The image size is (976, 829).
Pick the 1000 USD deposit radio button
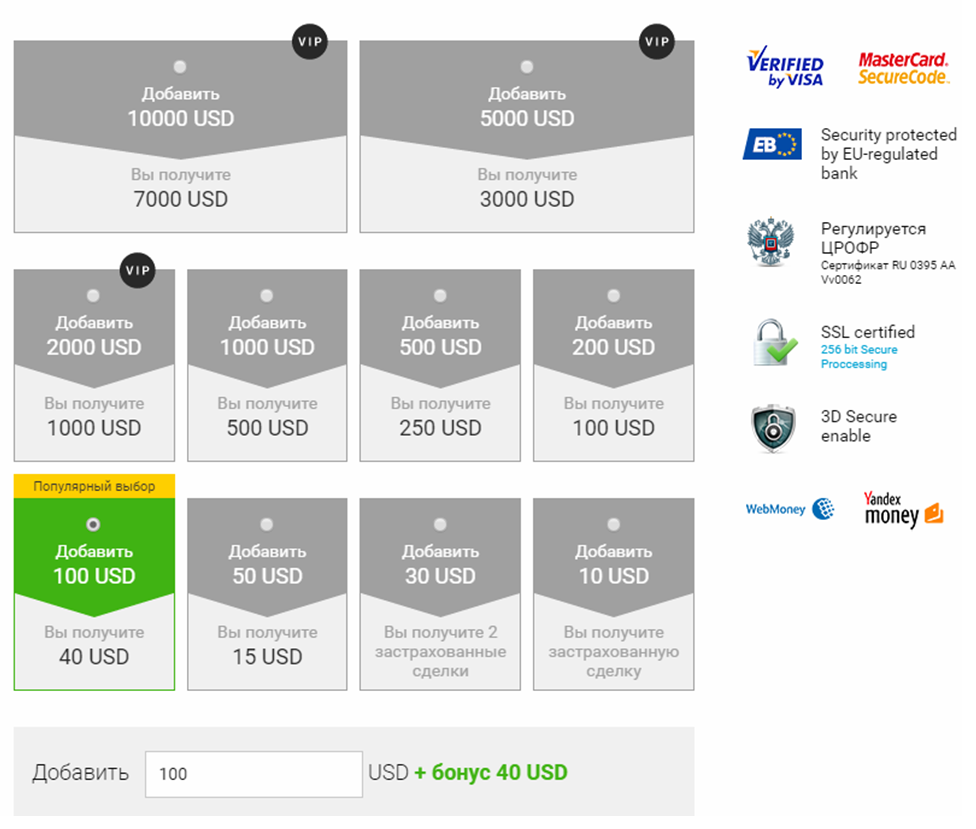tap(267, 296)
